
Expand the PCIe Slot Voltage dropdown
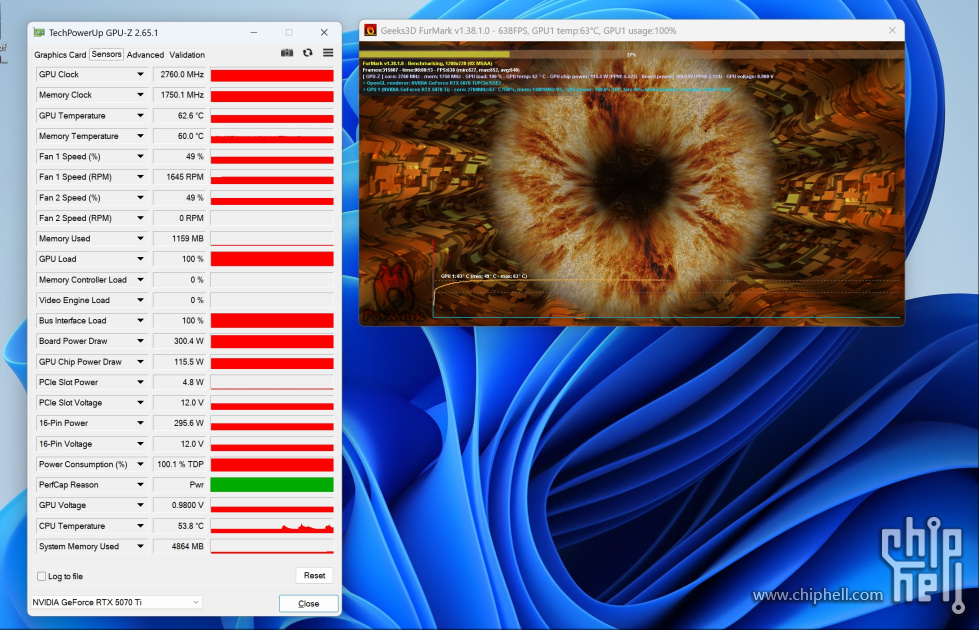140,403
